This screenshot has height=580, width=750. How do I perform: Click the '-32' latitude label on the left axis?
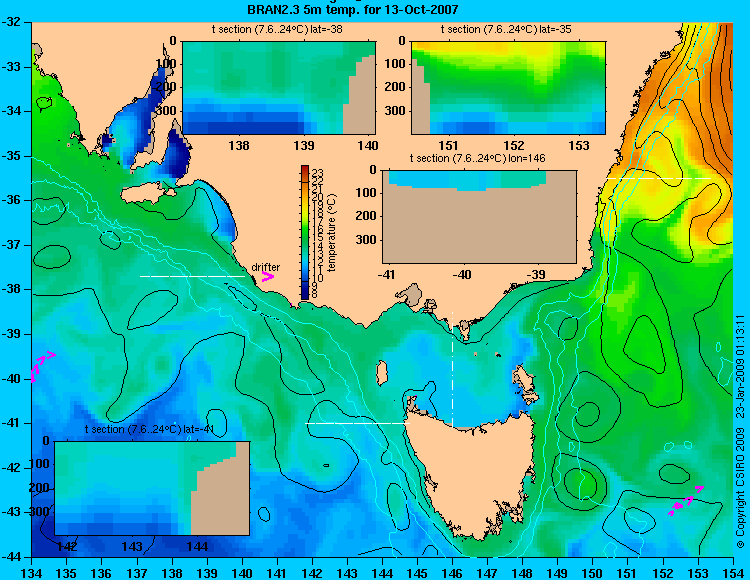click(12, 22)
